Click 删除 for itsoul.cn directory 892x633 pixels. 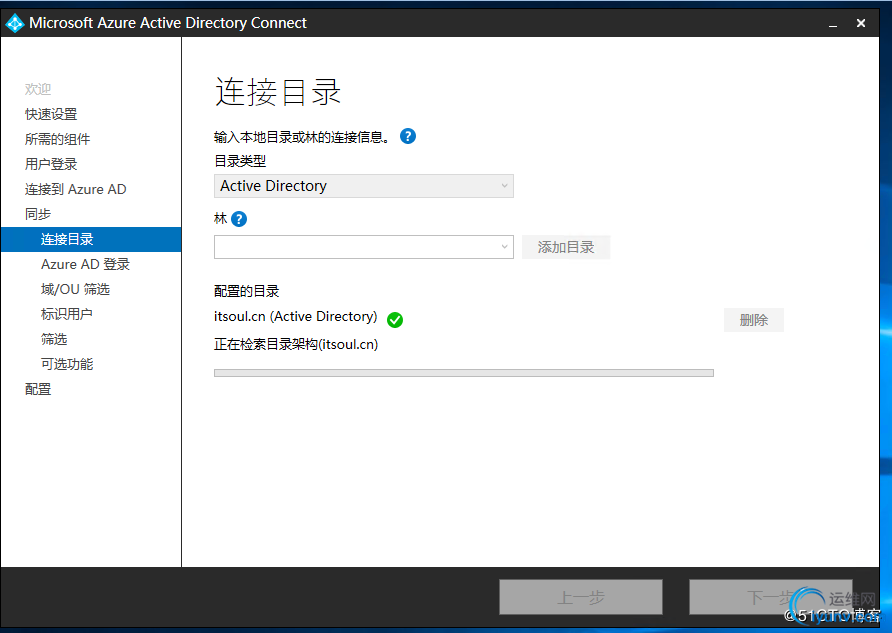pos(754,320)
